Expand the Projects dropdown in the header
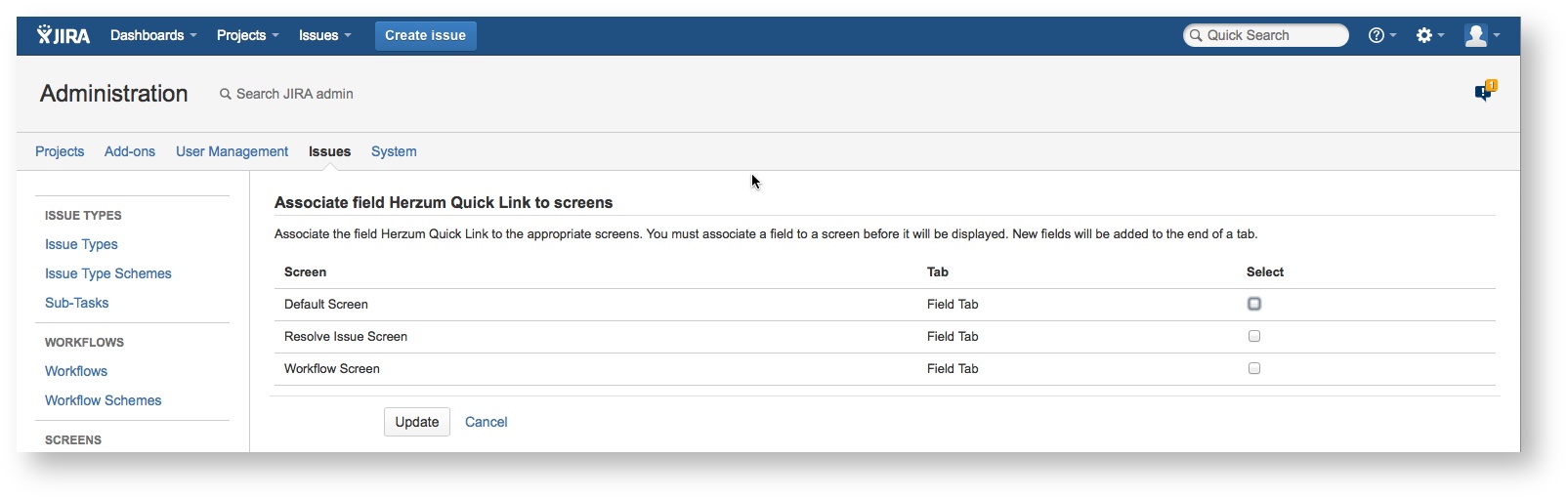1568x499 pixels. (x=247, y=35)
